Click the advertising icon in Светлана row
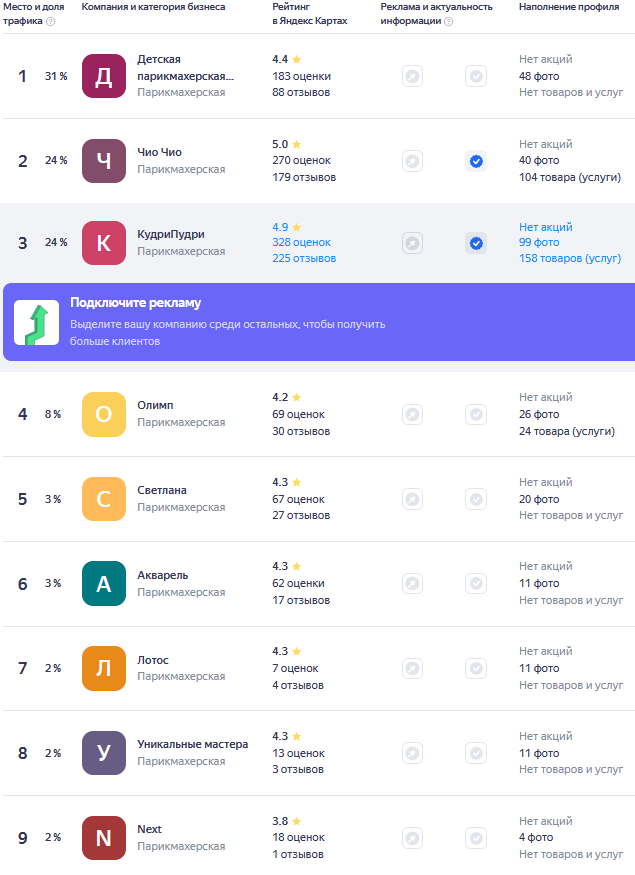 [412, 499]
